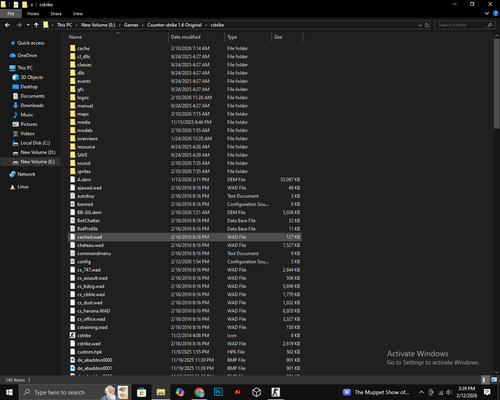Image resolution: width=500 pixels, height=400 pixels.
Task: Open the Share ribbon tab
Action: tap(56, 14)
